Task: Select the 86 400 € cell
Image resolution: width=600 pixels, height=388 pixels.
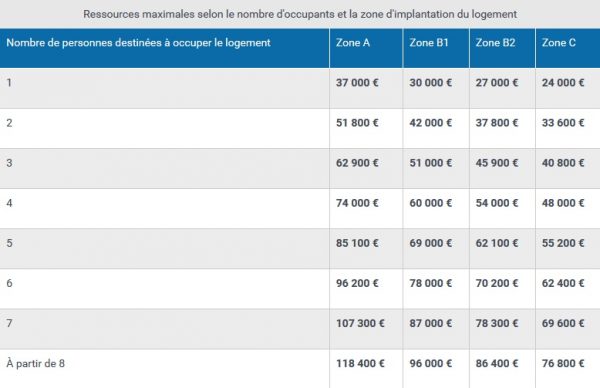Action: click(x=502, y=368)
